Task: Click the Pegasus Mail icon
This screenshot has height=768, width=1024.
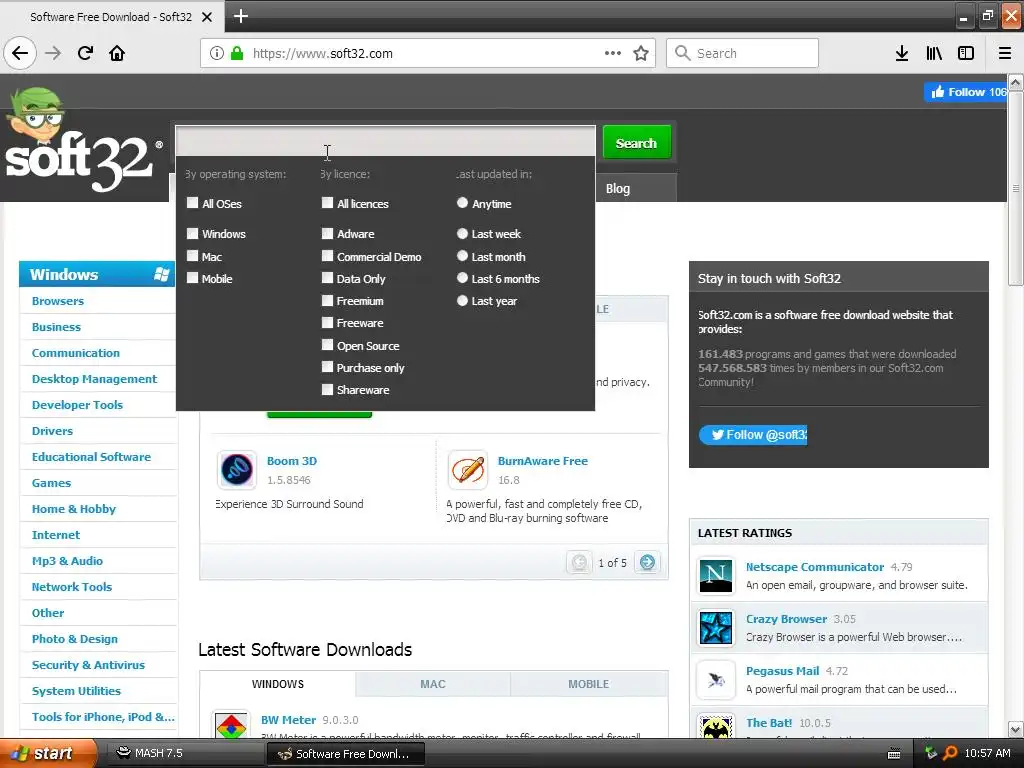Action: (x=716, y=680)
